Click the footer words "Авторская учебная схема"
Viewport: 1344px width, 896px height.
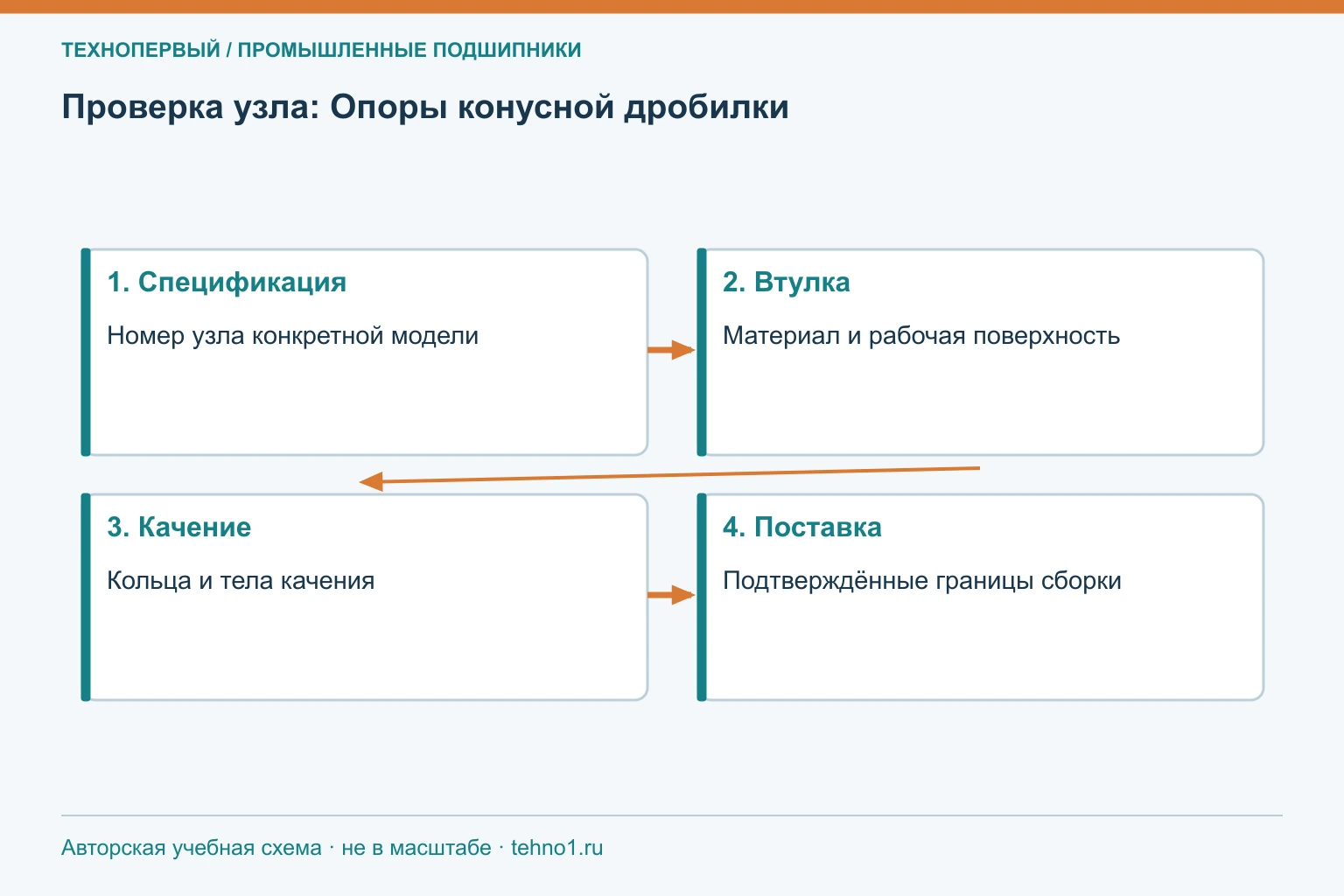(x=192, y=848)
